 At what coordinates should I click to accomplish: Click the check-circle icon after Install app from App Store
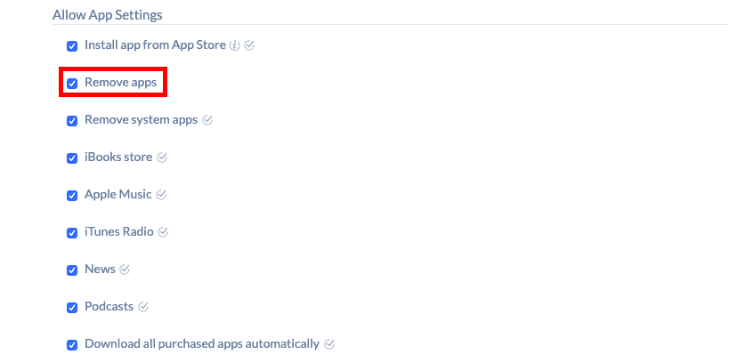point(250,46)
